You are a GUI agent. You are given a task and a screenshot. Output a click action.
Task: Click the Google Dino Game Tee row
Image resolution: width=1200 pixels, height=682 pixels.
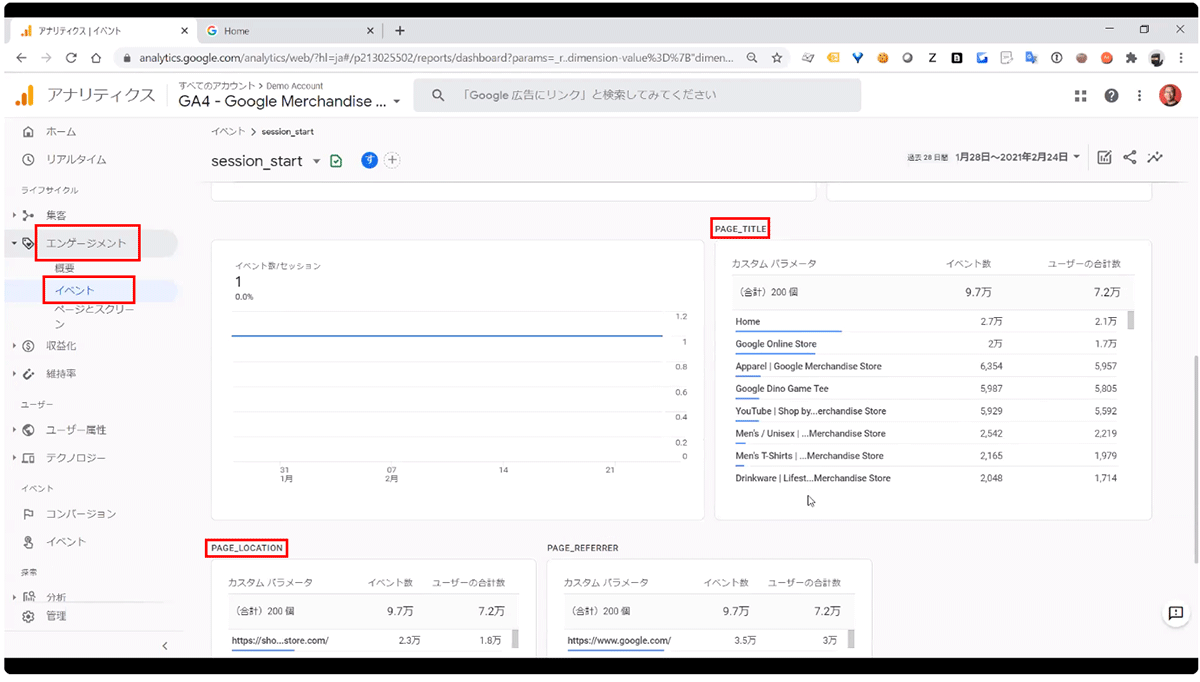pos(932,389)
